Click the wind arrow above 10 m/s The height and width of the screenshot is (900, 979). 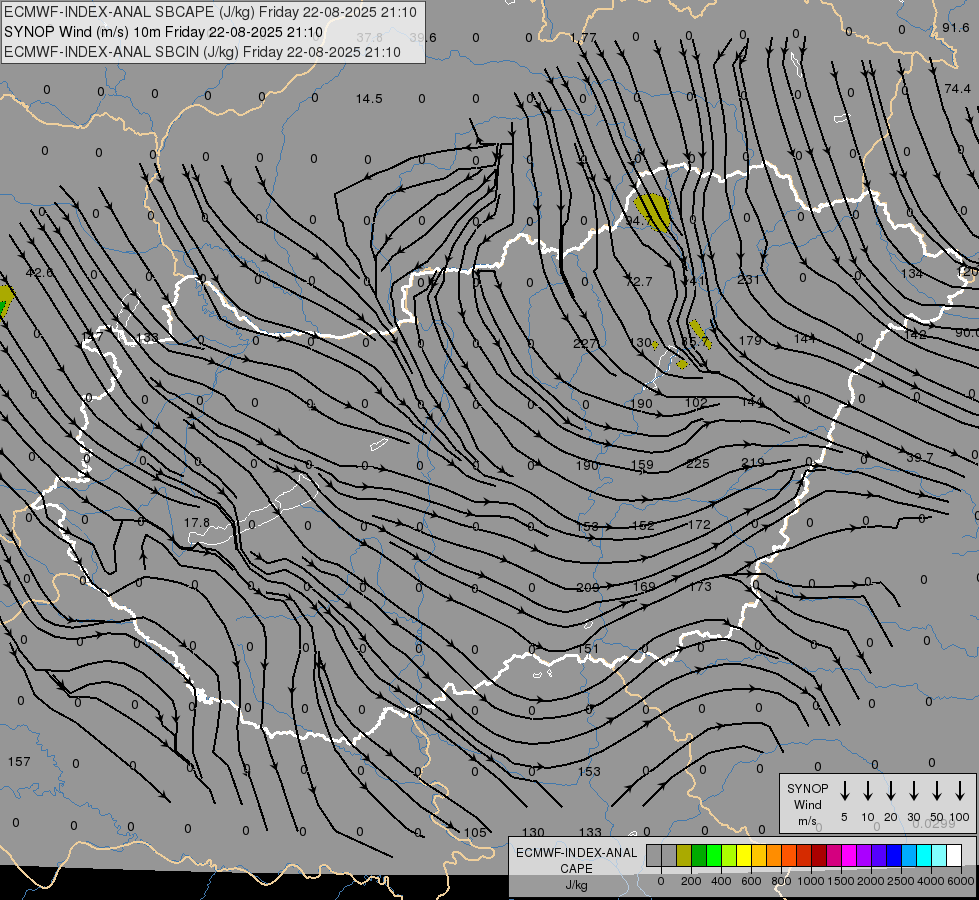(x=868, y=790)
